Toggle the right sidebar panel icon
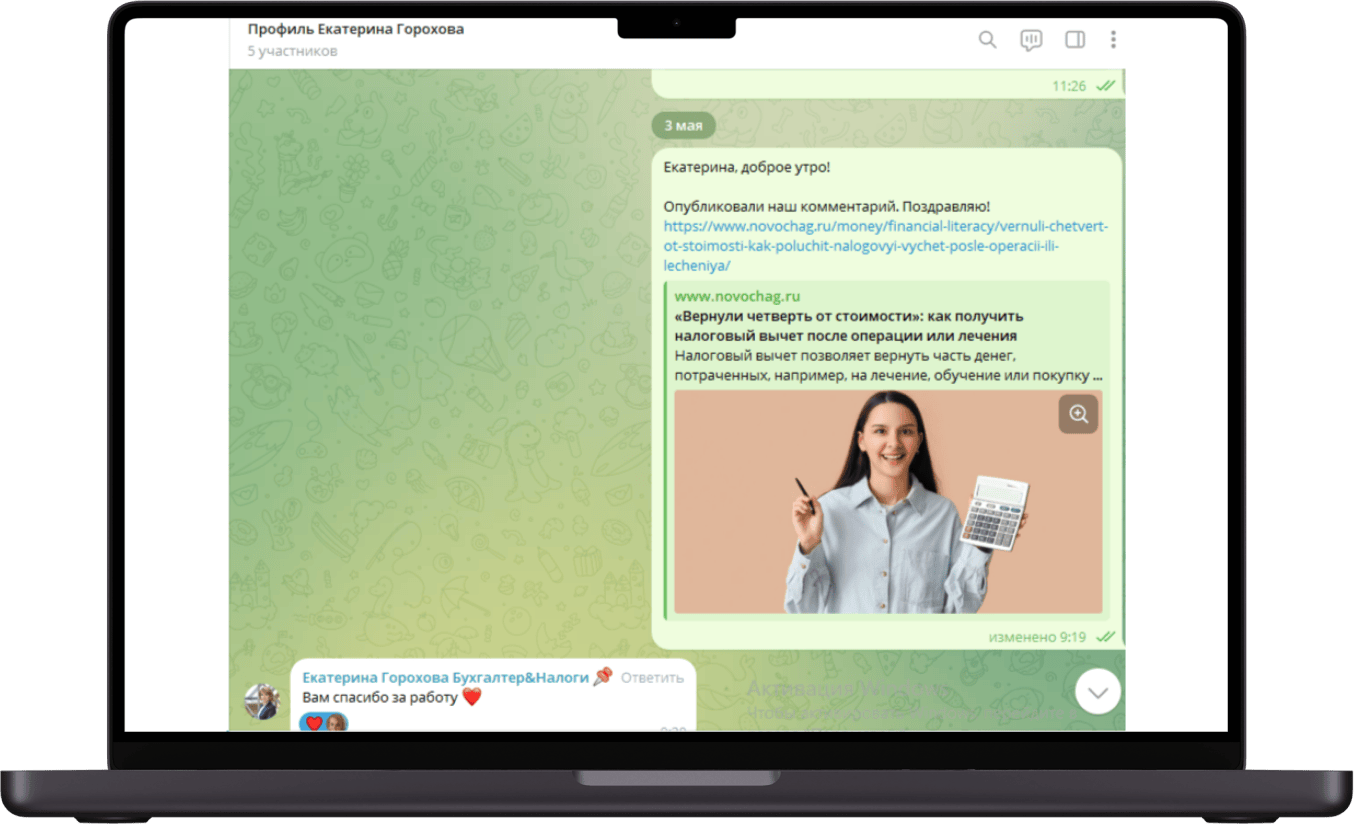 coord(1075,40)
